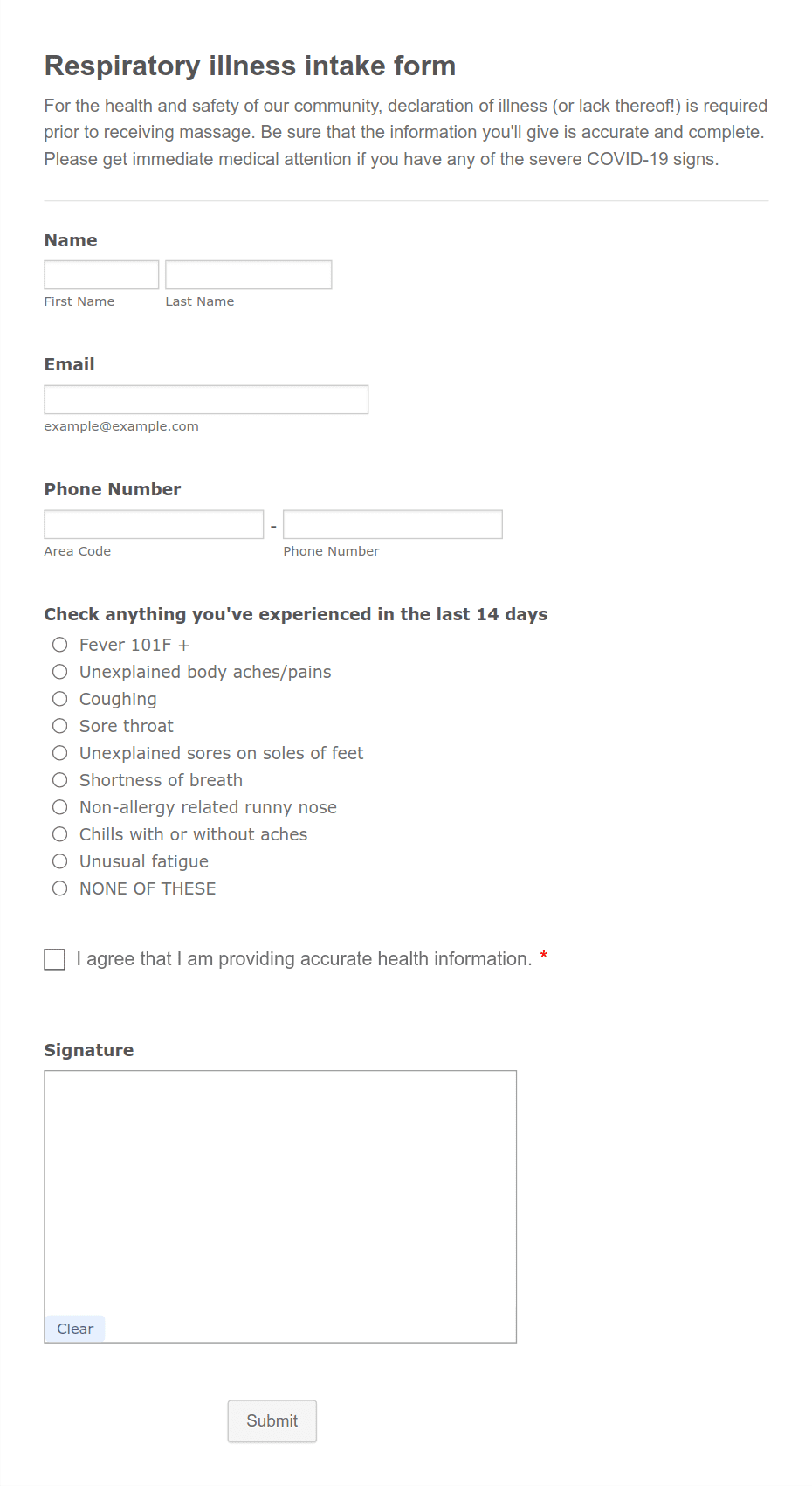
Task: Select NONE OF THESE option
Action: pos(59,888)
